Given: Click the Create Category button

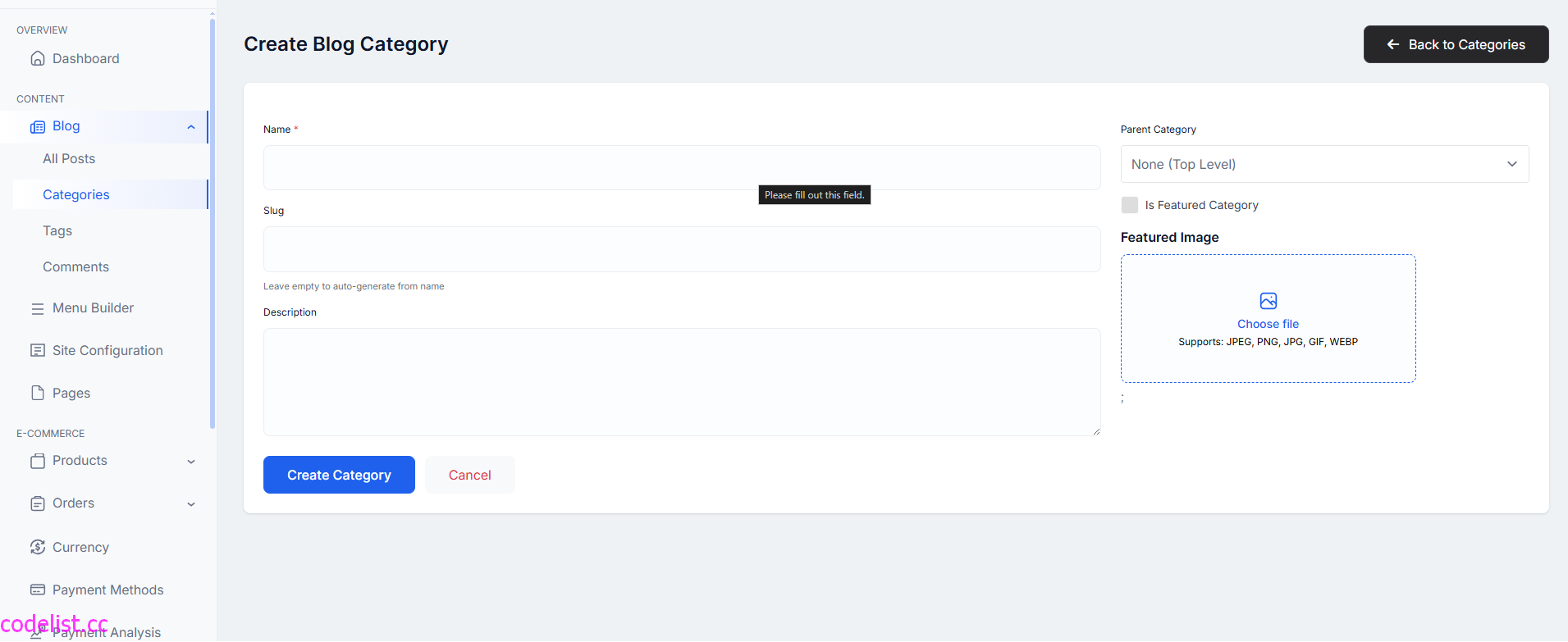Looking at the screenshot, I should [x=339, y=475].
